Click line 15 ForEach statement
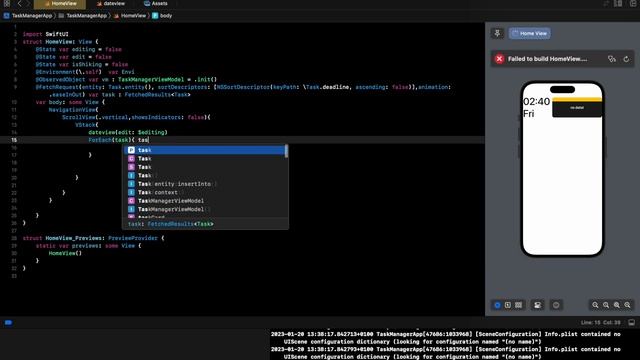The image size is (640, 360). (118, 140)
